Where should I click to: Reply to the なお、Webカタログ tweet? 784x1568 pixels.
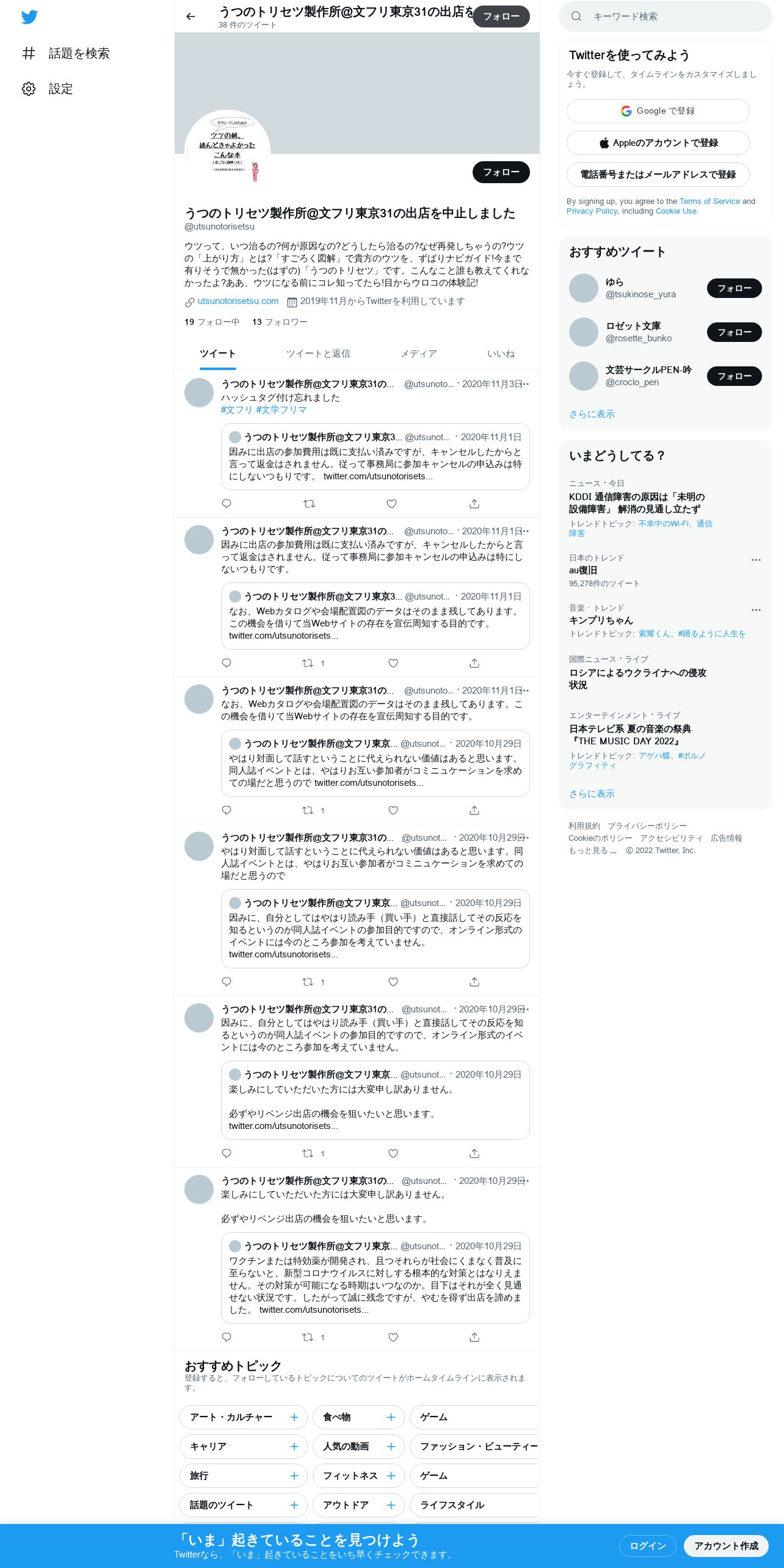point(227,810)
